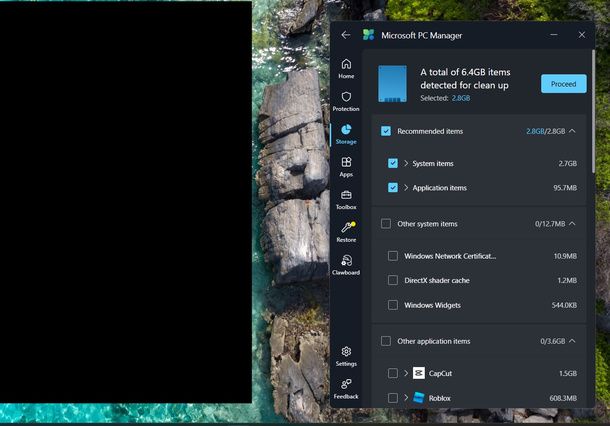Expand the Application items row
Image resolution: width=610 pixels, height=426 pixels.
click(406, 188)
